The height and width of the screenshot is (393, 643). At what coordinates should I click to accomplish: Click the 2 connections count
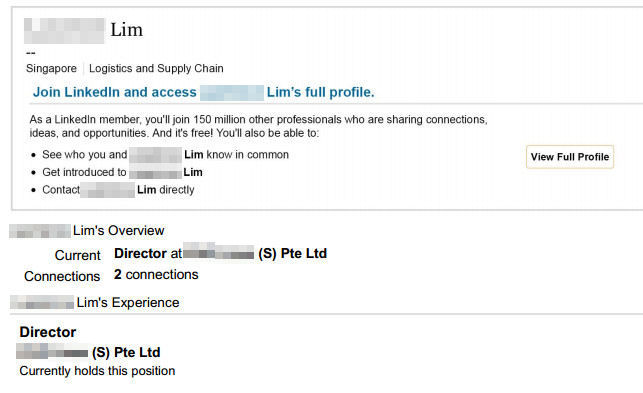coord(156,274)
